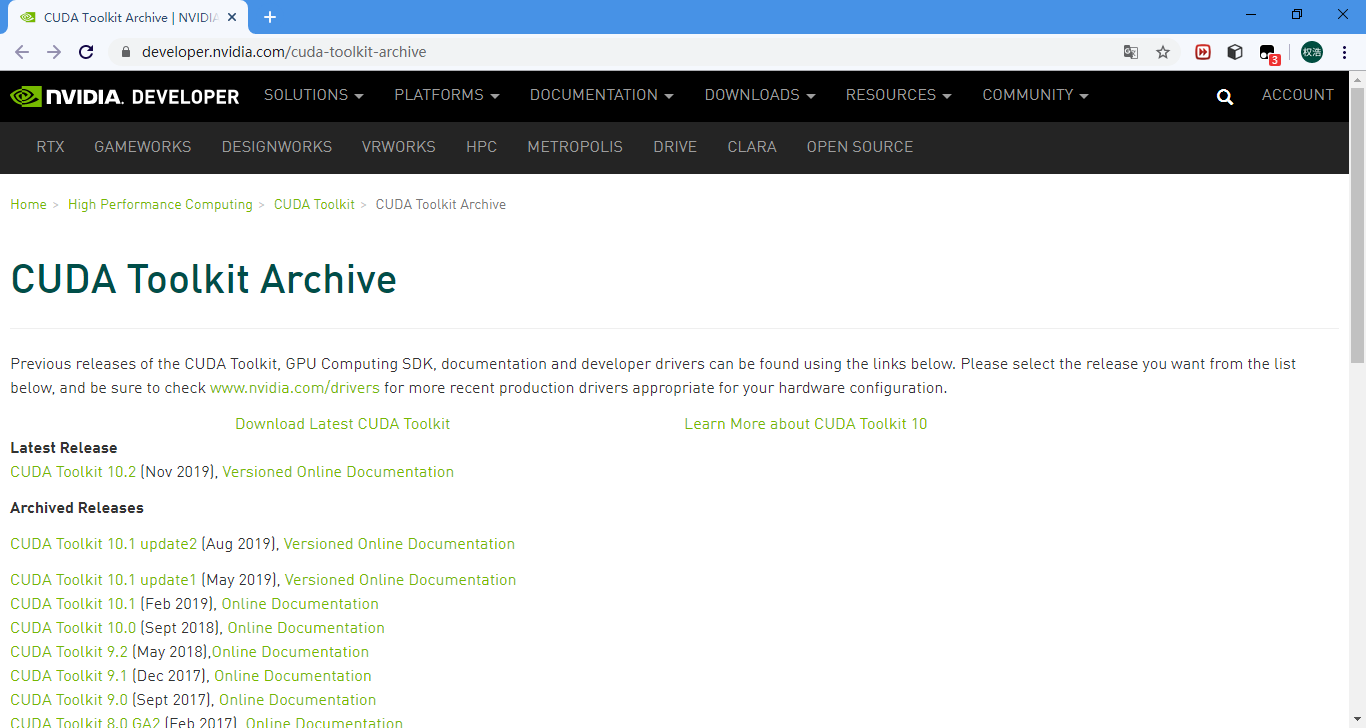1366x728 pixels.
Task: Select DESIGNWORKS in the secondary nav
Action: 277,147
